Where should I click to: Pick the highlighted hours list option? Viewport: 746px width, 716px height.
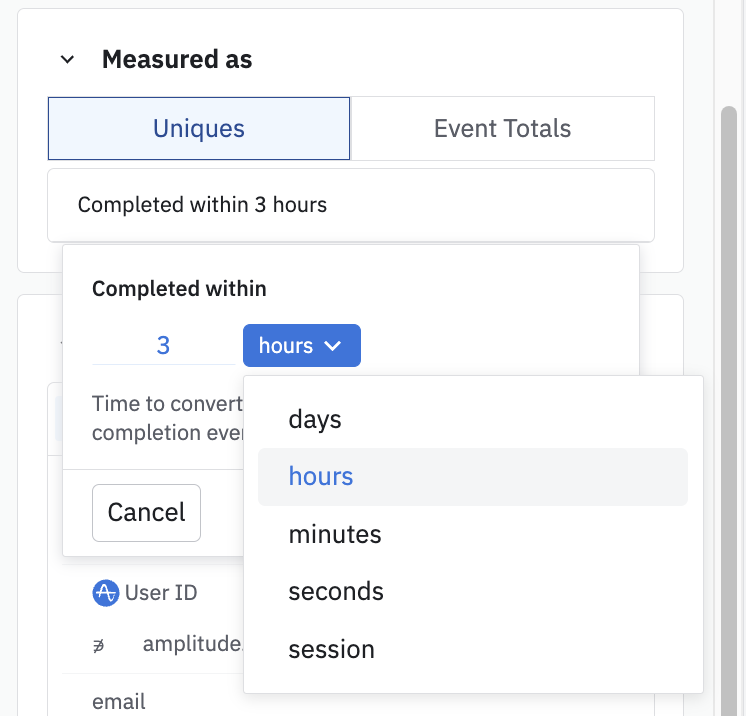[x=321, y=476]
